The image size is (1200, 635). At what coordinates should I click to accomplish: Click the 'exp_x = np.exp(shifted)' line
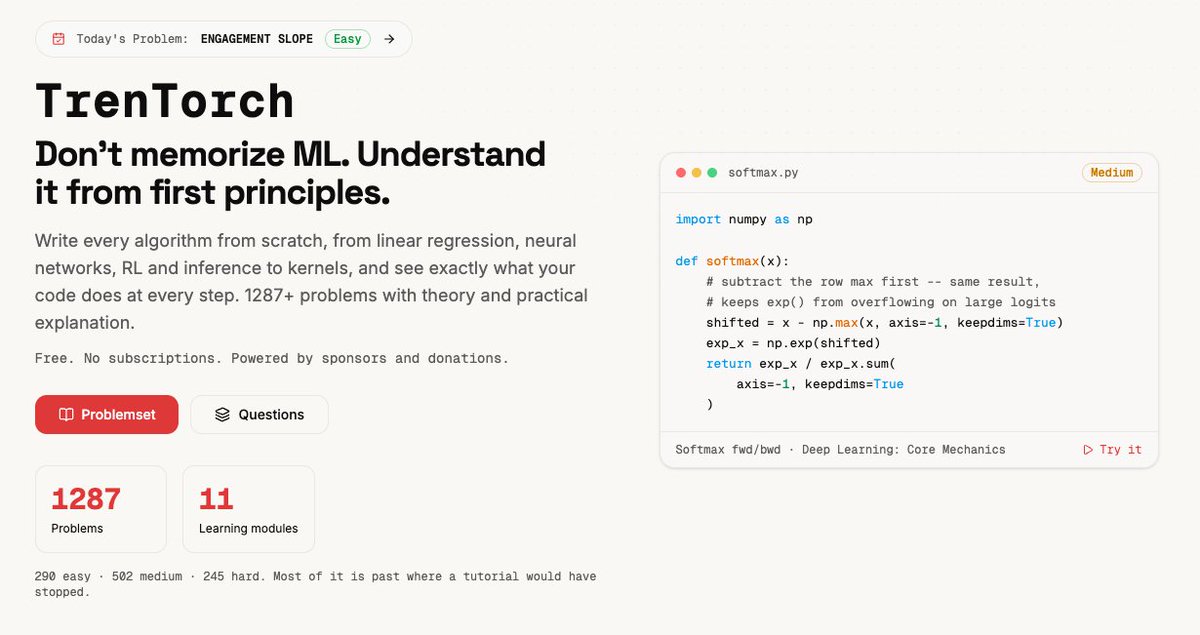(793, 343)
